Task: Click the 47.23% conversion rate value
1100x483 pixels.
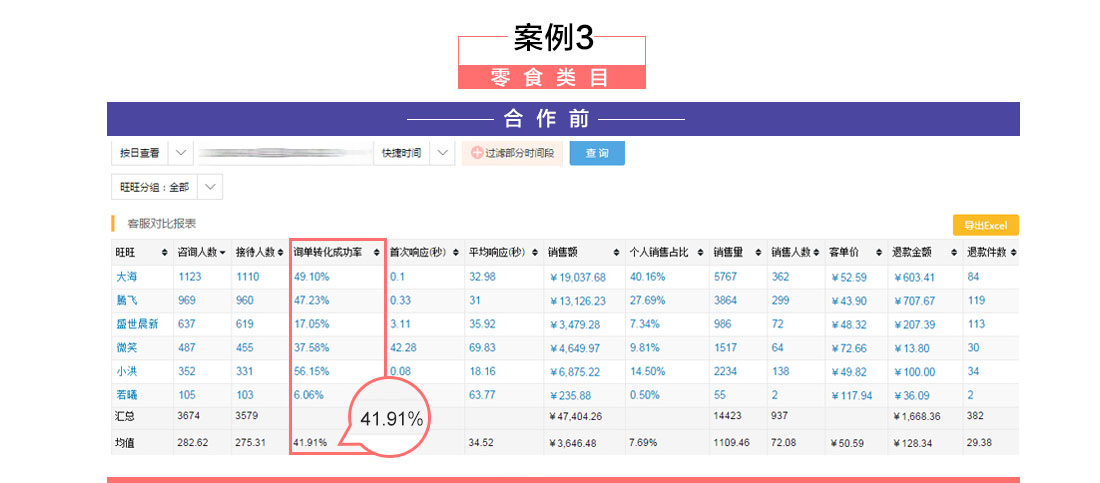Action: [311, 300]
